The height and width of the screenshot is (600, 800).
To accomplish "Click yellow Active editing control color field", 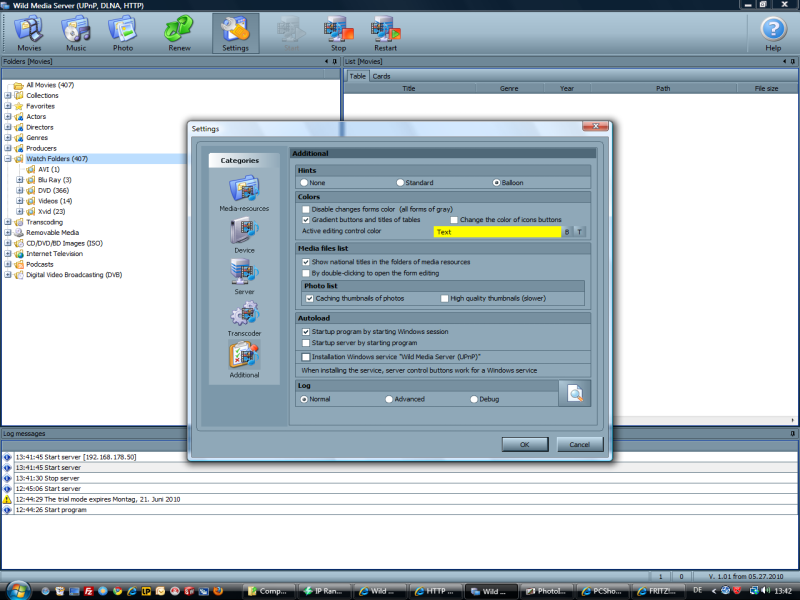I will click(x=497, y=232).
